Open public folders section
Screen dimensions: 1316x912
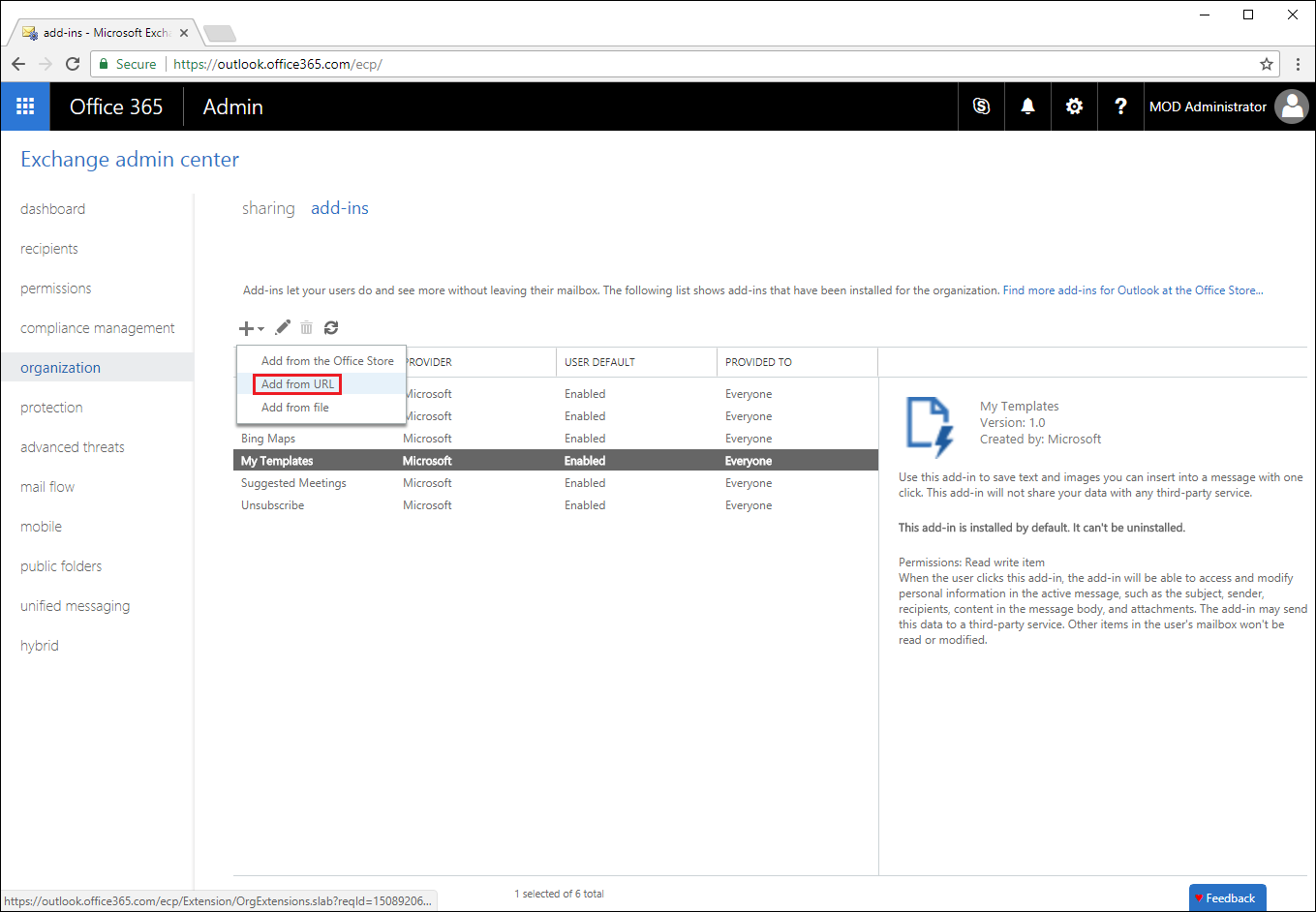click(61, 566)
